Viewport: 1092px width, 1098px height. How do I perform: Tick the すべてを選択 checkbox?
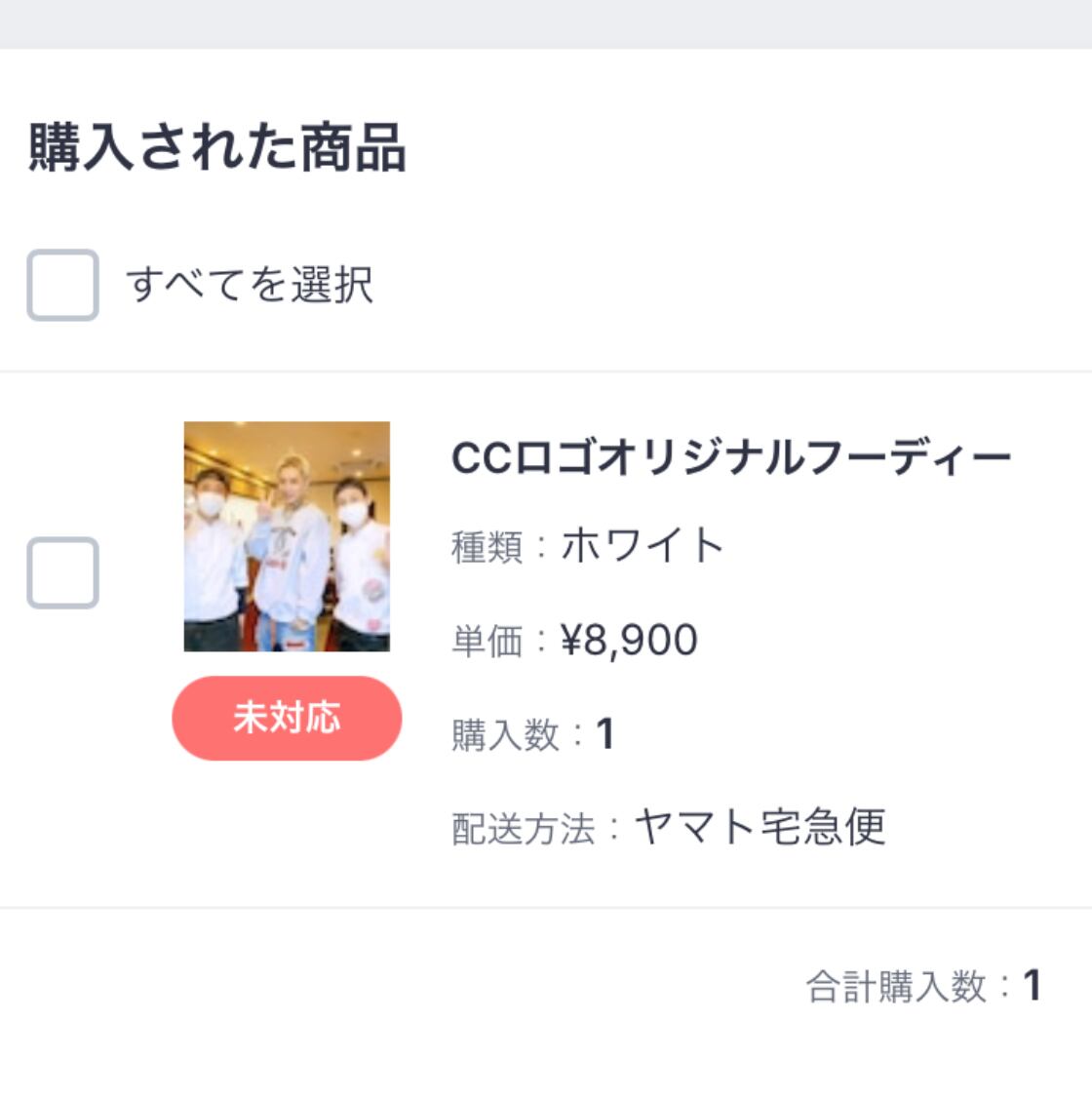click(x=62, y=285)
